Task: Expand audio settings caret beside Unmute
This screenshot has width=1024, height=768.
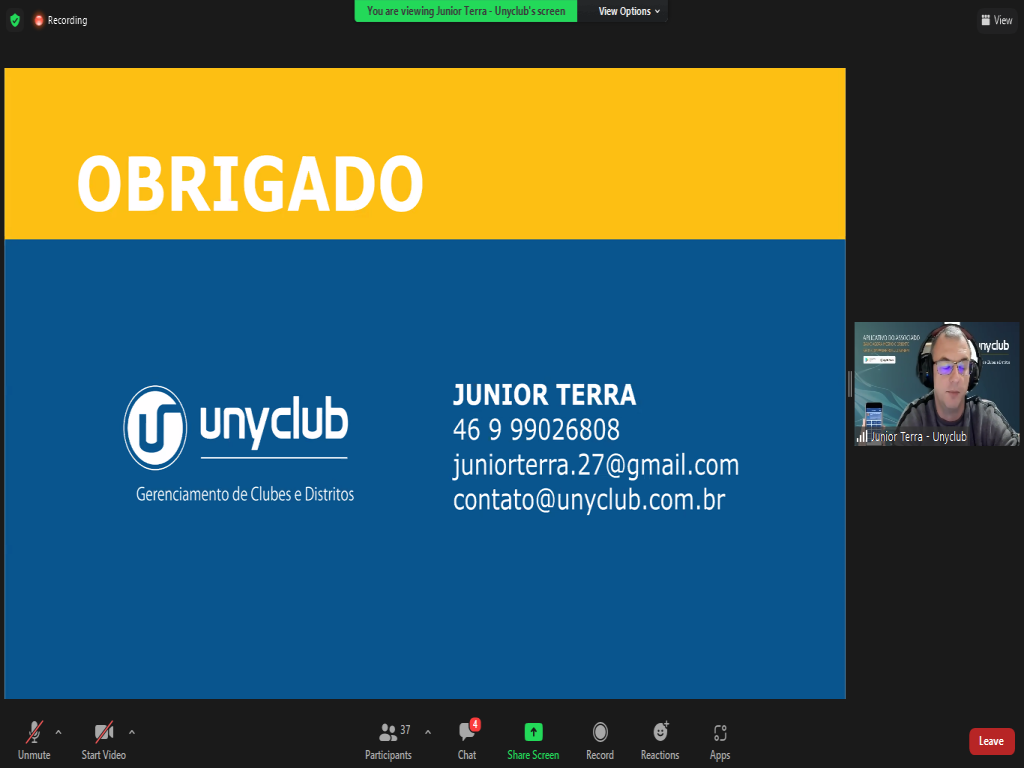Action: point(58,732)
